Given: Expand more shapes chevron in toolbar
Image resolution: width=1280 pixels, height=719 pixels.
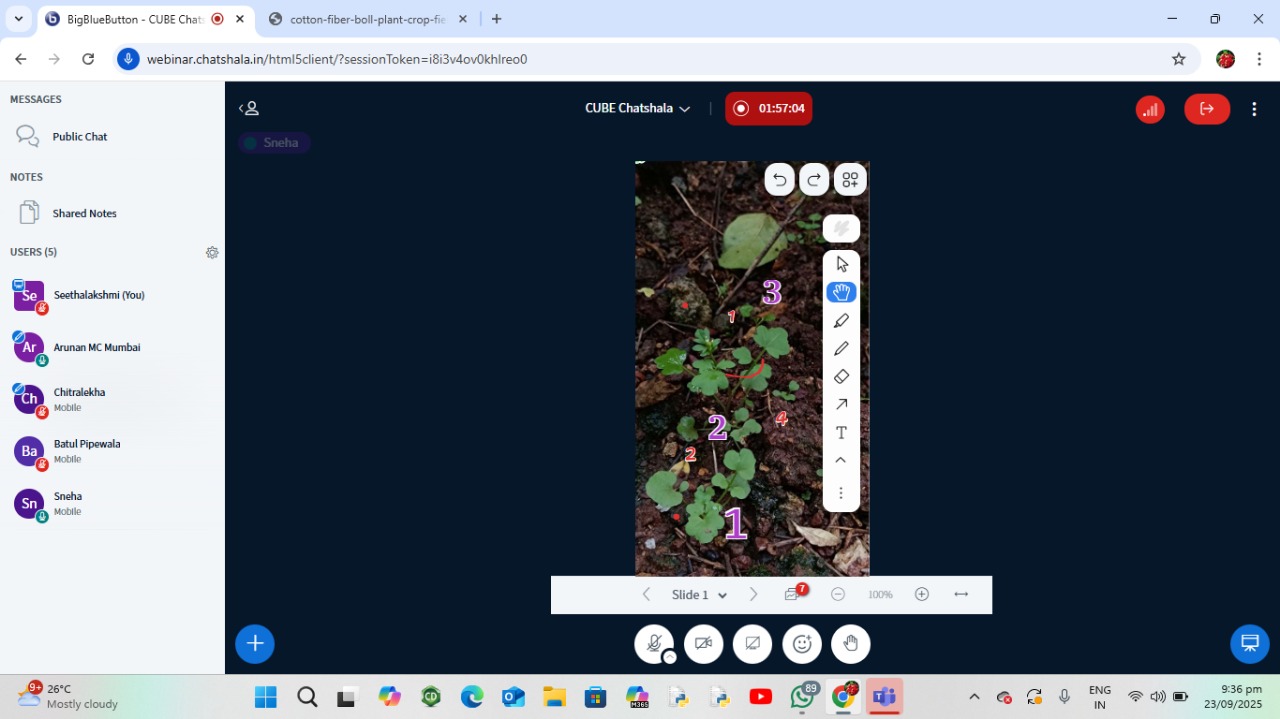Looking at the screenshot, I should 841,460.
